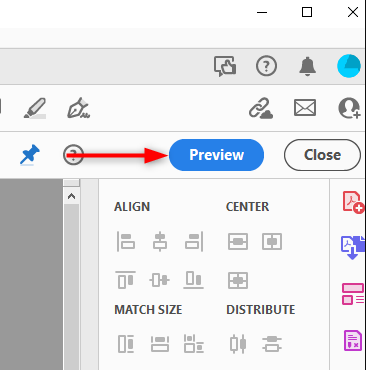Click the vertical scrollbar track
Image resolution: width=366 pixels, height=370 pixels.
tap(71, 287)
